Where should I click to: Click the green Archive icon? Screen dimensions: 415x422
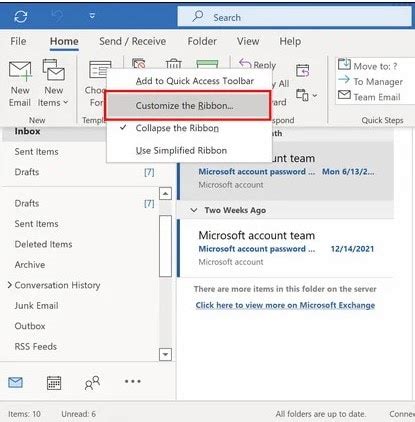tap(207, 64)
